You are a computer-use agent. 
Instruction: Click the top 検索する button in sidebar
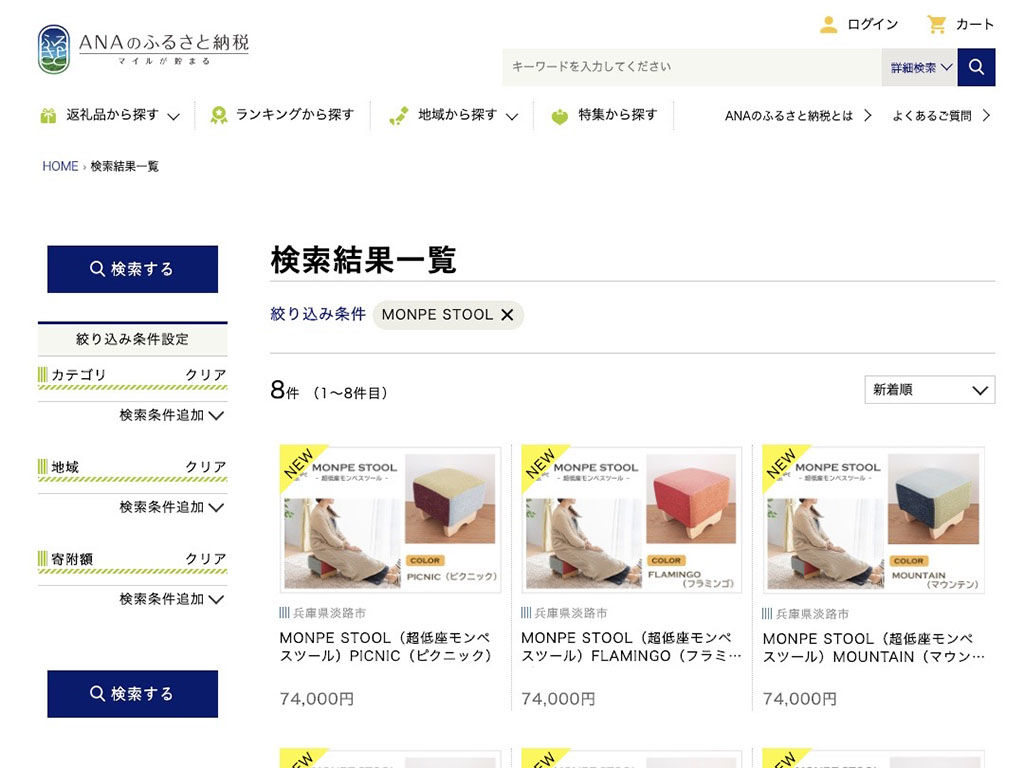click(x=132, y=269)
